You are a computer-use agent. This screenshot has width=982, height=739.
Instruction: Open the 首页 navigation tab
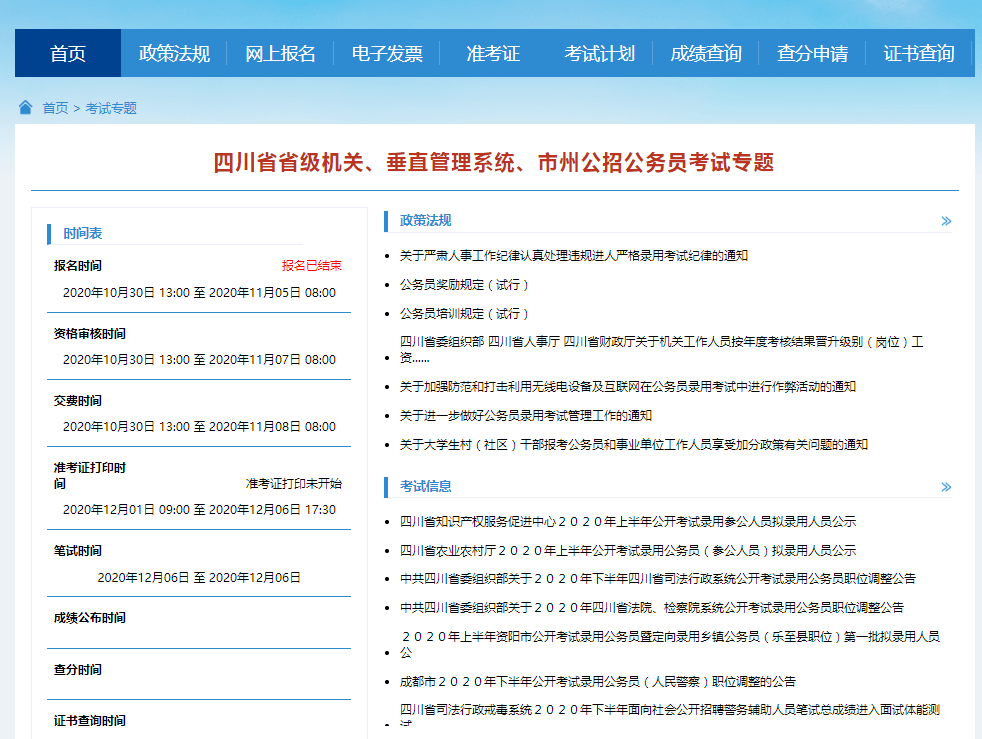point(68,53)
